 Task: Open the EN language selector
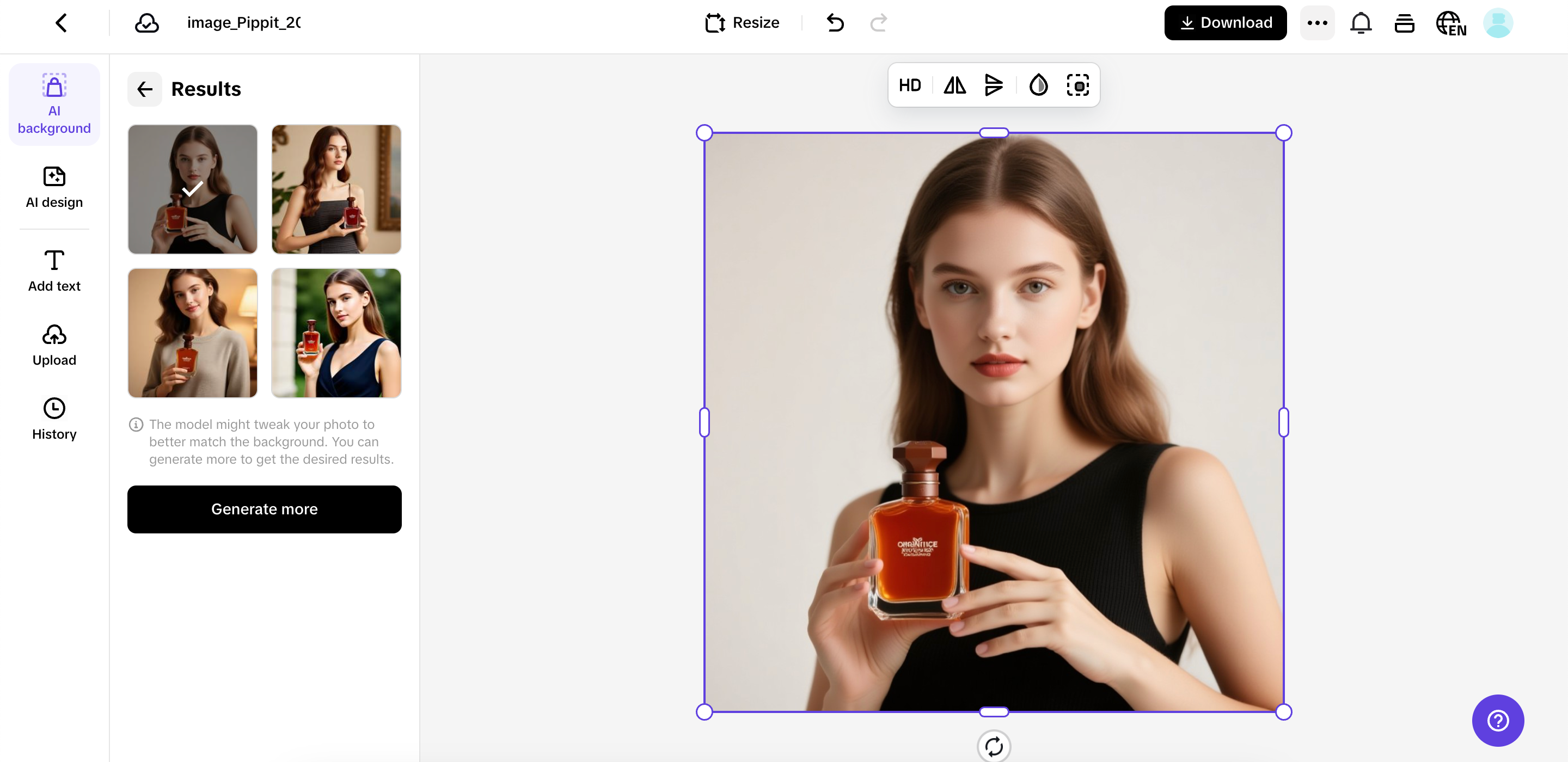tap(1451, 22)
